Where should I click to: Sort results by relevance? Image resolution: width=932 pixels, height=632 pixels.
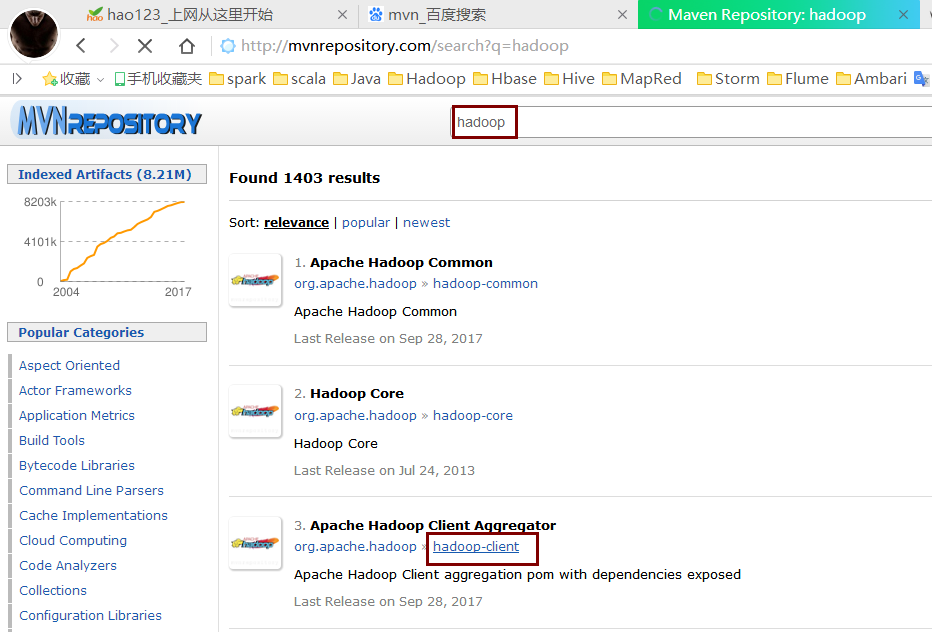(296, 222)
